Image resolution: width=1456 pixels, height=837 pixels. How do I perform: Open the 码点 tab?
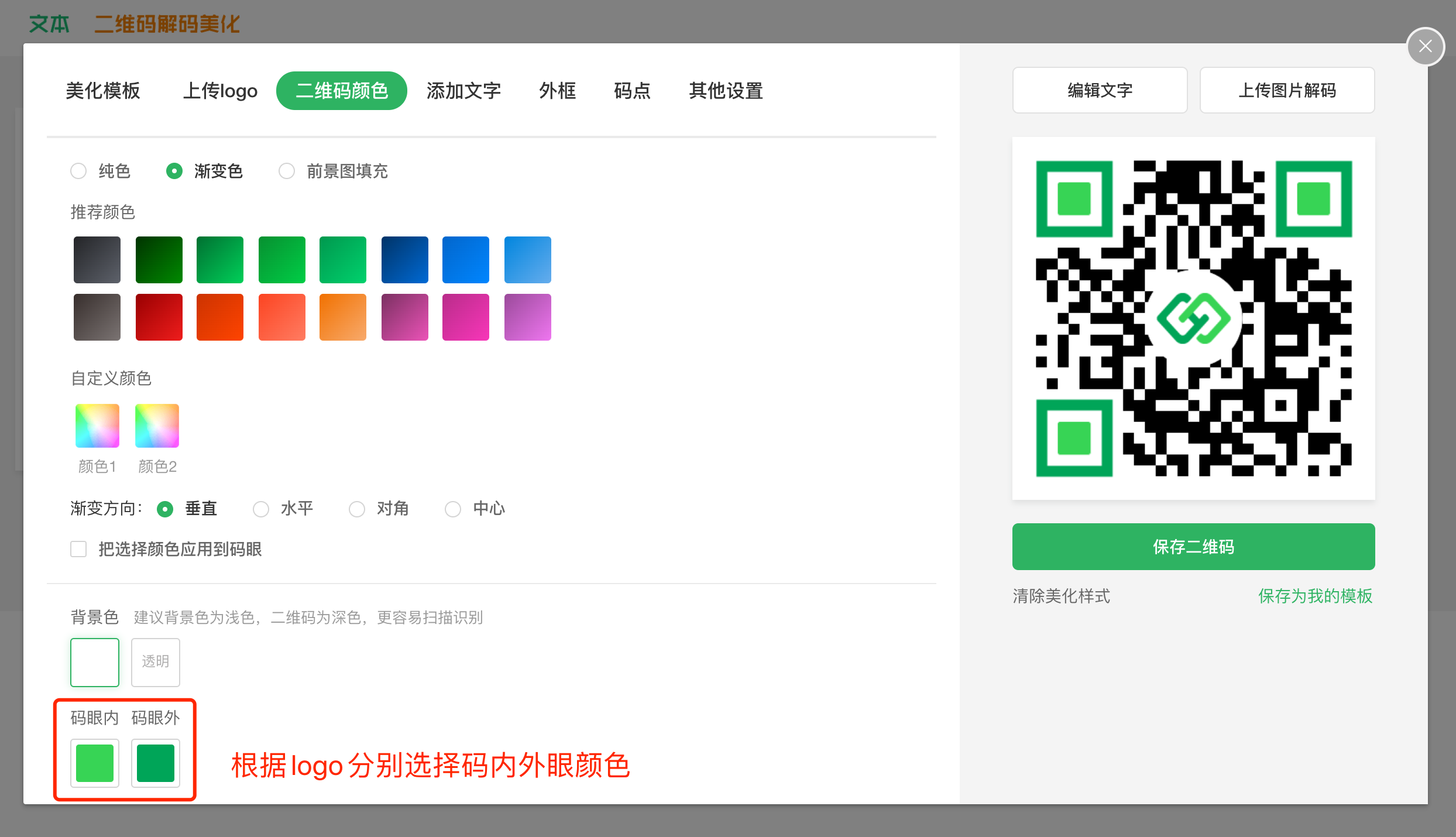[632, 91]
